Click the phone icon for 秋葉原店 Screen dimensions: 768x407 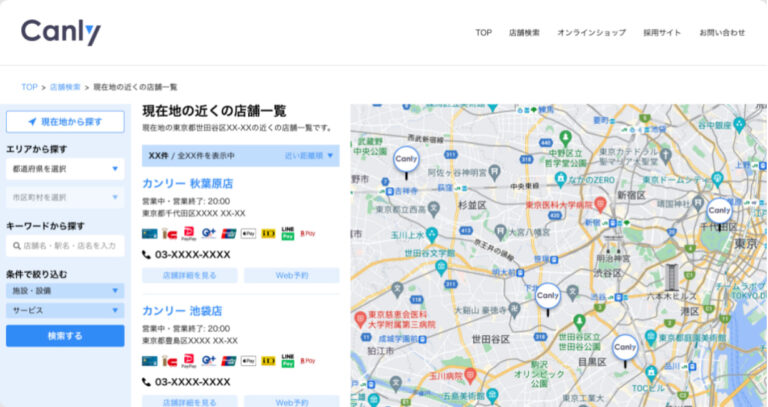coord(147,255)
